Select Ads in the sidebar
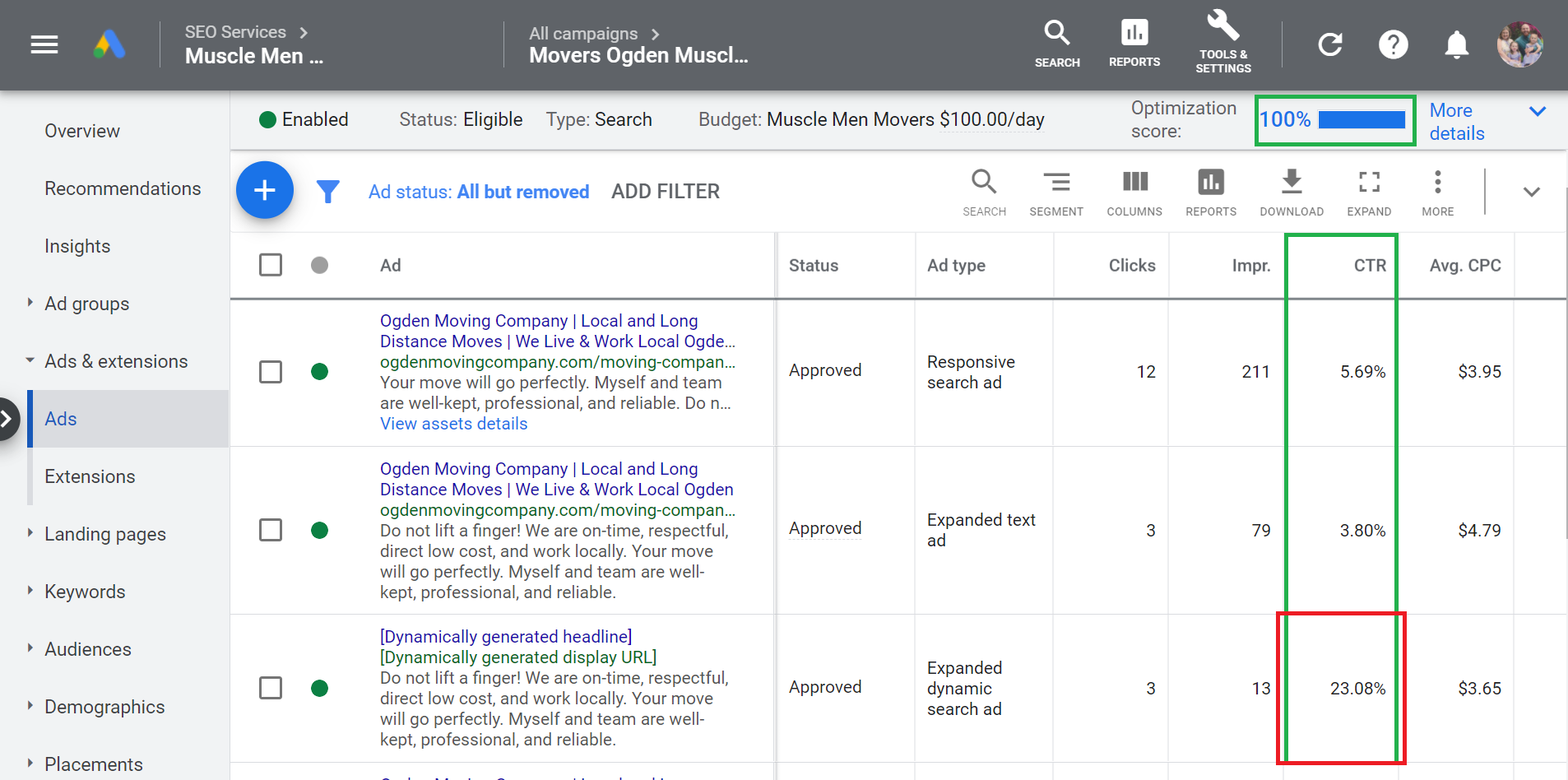The image size is (1568, 780). tap(129, 419)
